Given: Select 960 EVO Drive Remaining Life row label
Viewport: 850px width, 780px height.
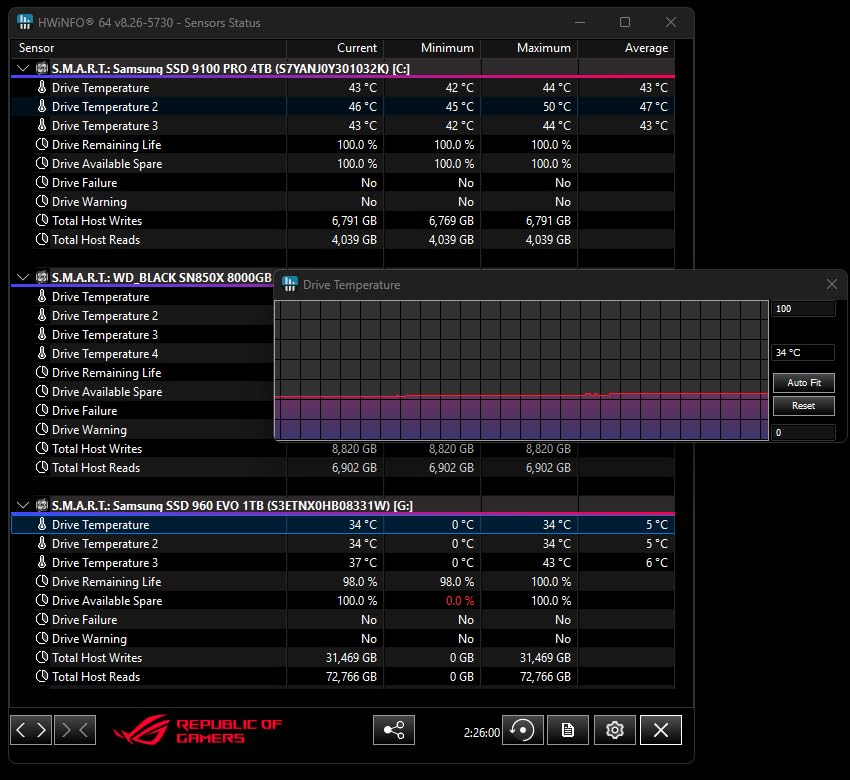Looking at the screenshot, I should click(x=106, y=582).
